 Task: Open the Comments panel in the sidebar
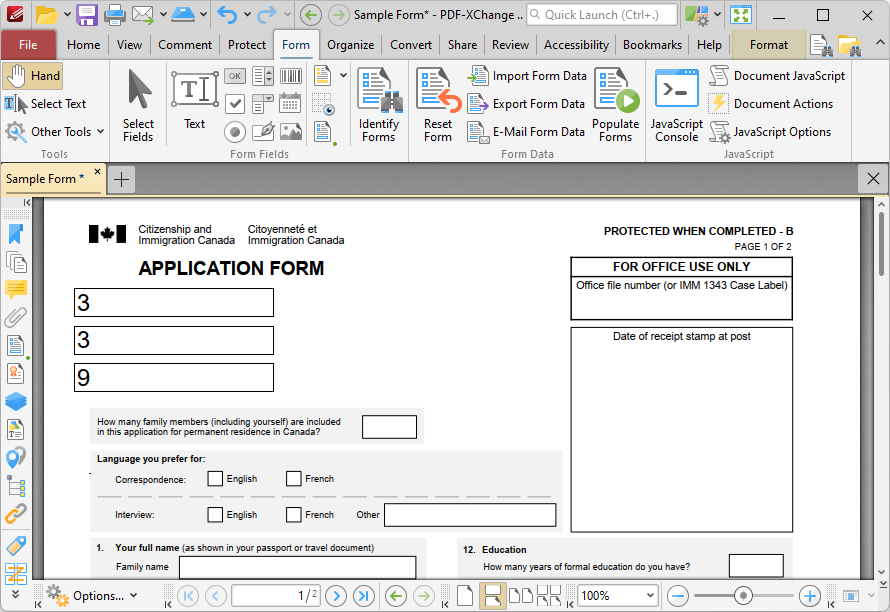pyautogui.click(x=15, y=290)
